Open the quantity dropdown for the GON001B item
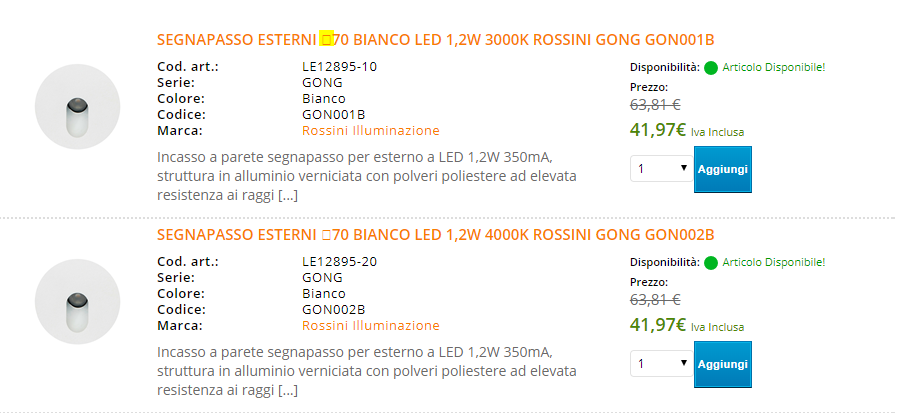The height and width of the screenshot is (413, 902). pyautogui.click(x=662, y=169)
